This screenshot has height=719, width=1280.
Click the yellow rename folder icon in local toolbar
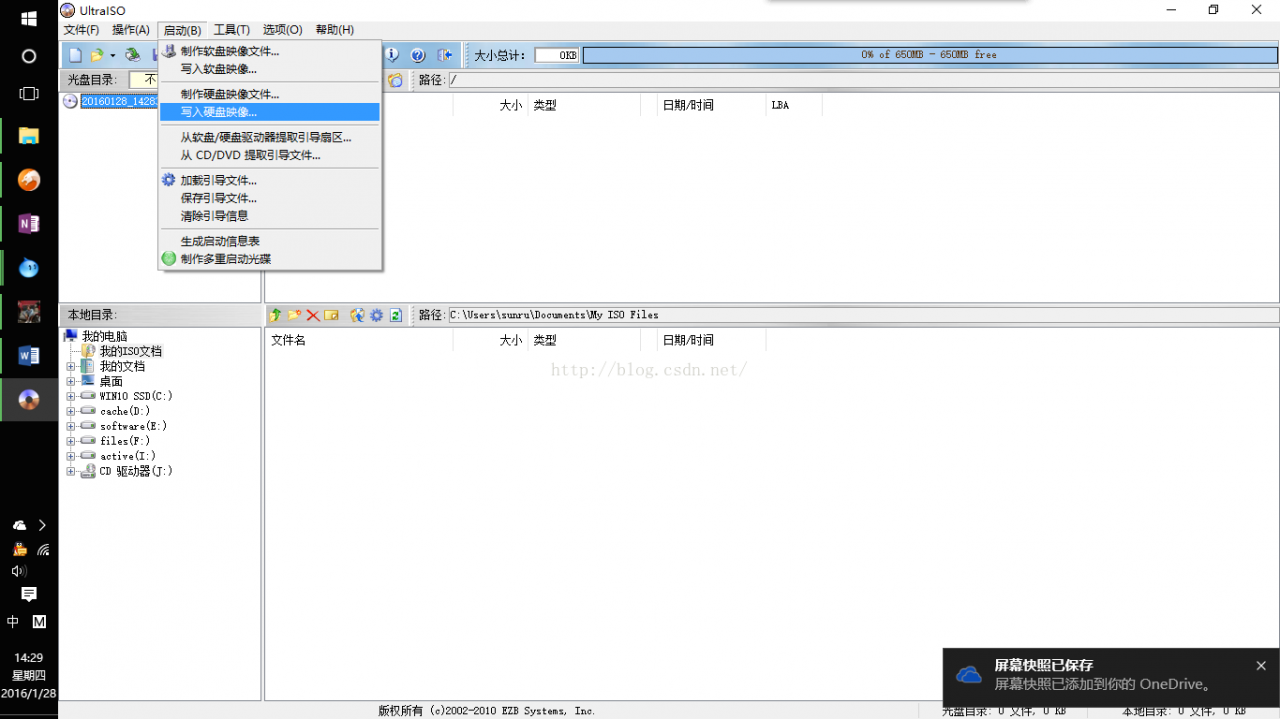tap(332, 315)
